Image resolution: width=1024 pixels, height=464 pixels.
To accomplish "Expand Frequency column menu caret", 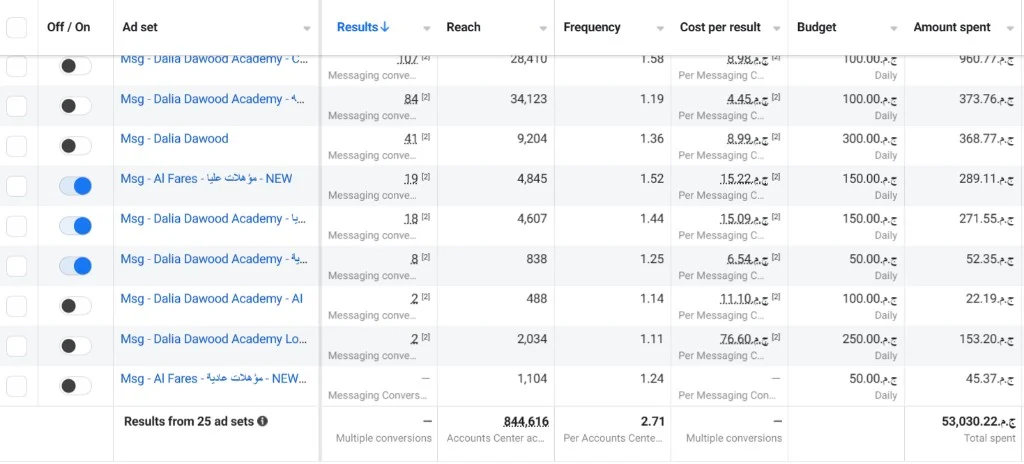I will click(660, 29).
